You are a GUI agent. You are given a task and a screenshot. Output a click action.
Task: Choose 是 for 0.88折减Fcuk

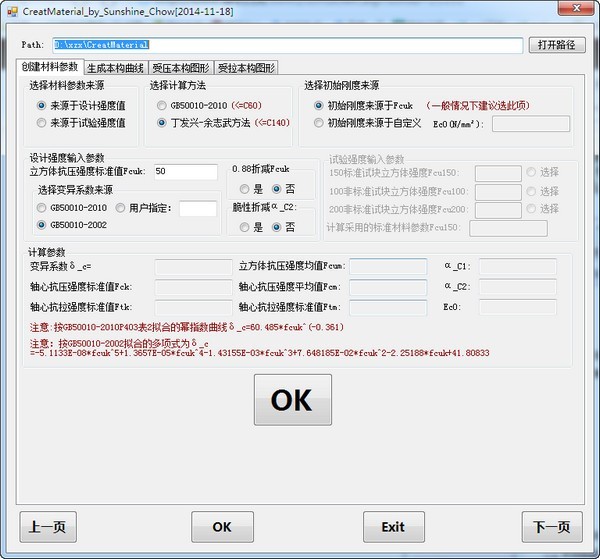243,189
